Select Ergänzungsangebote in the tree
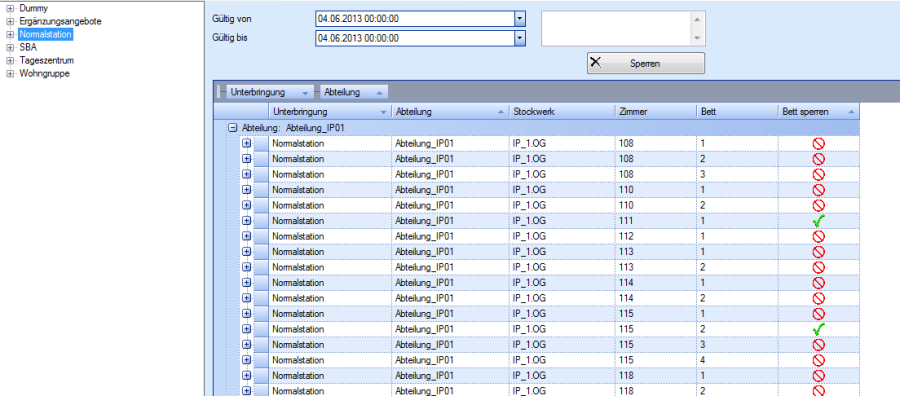 click(x=60, y=21)
